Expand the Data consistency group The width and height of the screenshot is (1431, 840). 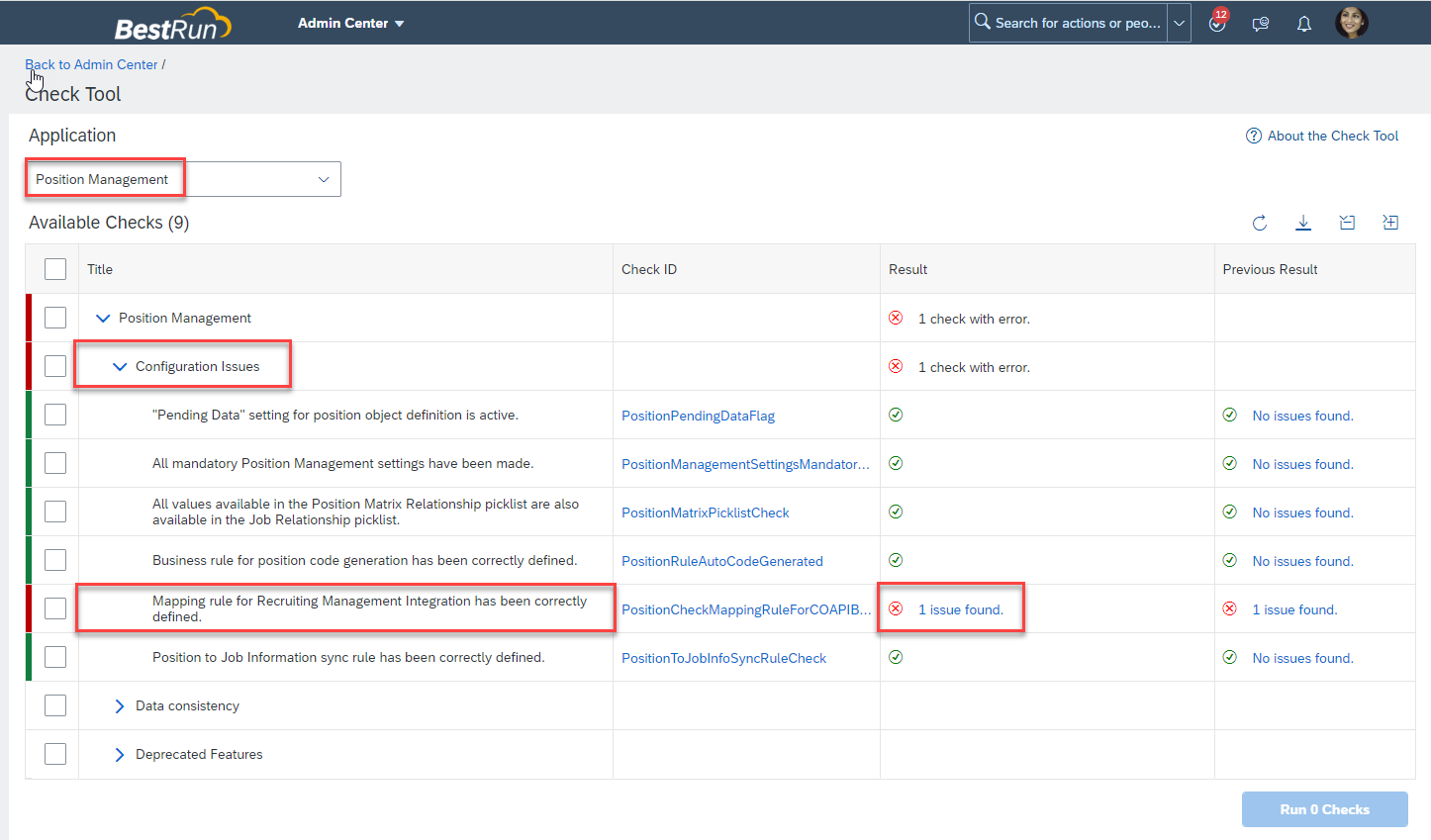pyautogui.click(x=120, y=706)
